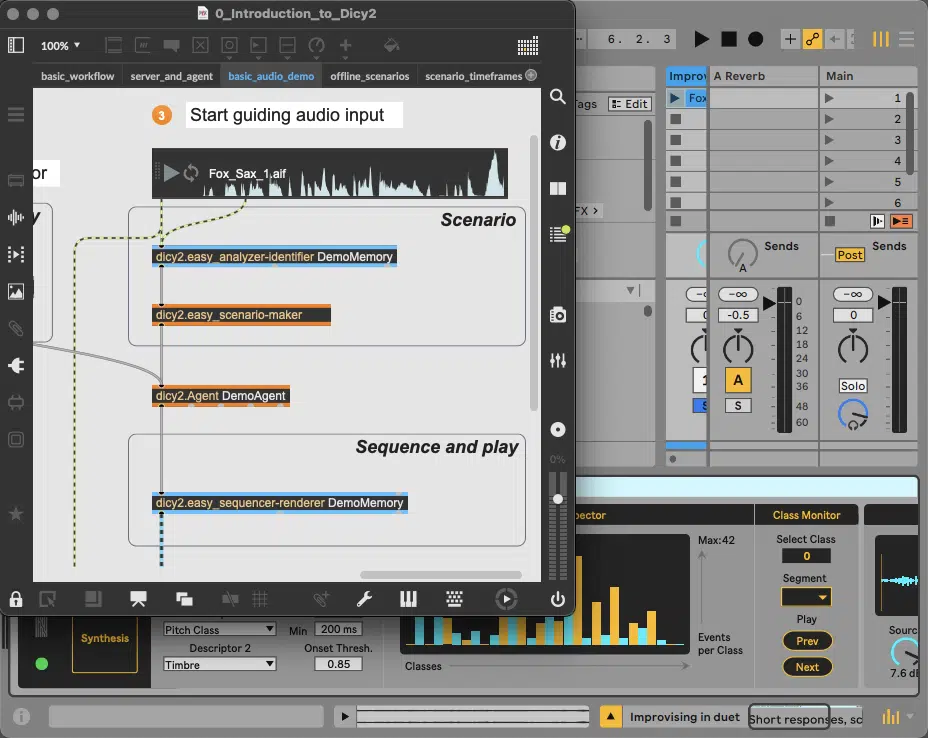Play the Fox_Sax_1.aif audio clip
The image size is (928, 738).
coord(172,173)
